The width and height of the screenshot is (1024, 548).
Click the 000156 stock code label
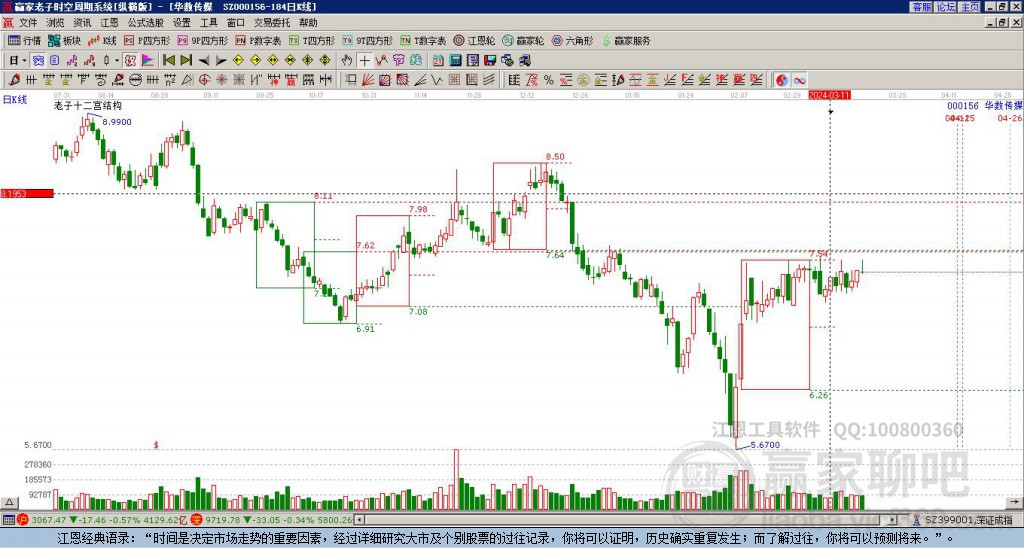pos(963,105)
